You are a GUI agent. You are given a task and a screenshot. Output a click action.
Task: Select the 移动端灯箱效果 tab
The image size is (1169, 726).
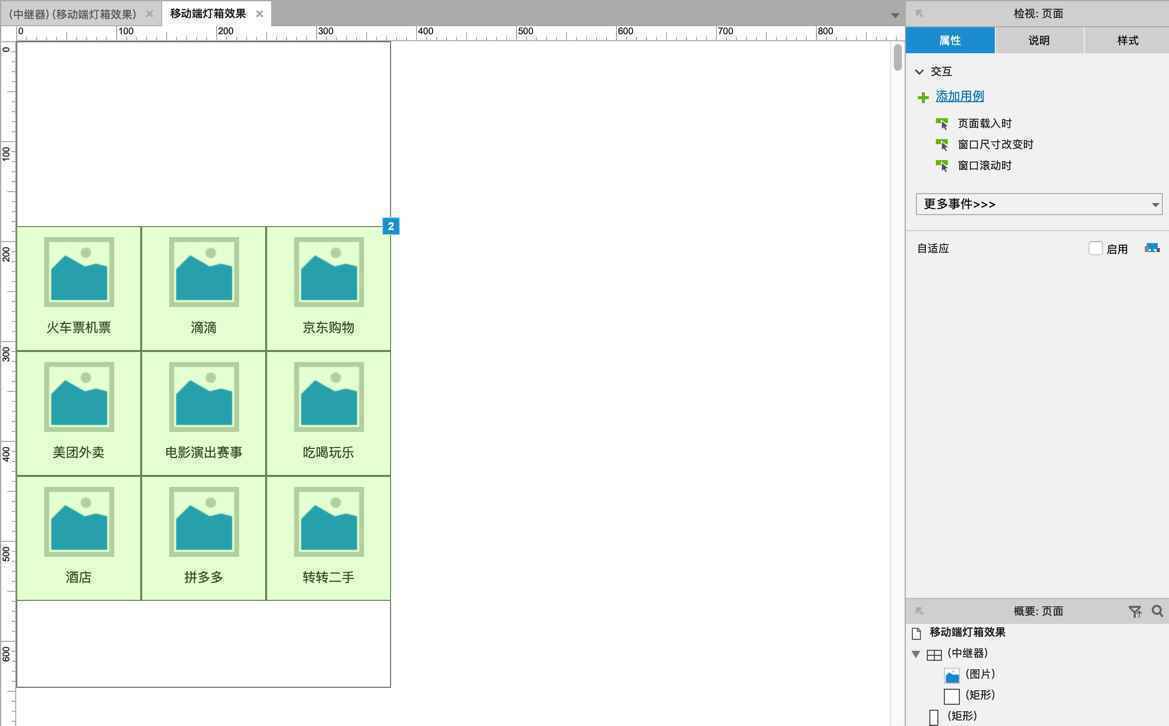(208, 13)
